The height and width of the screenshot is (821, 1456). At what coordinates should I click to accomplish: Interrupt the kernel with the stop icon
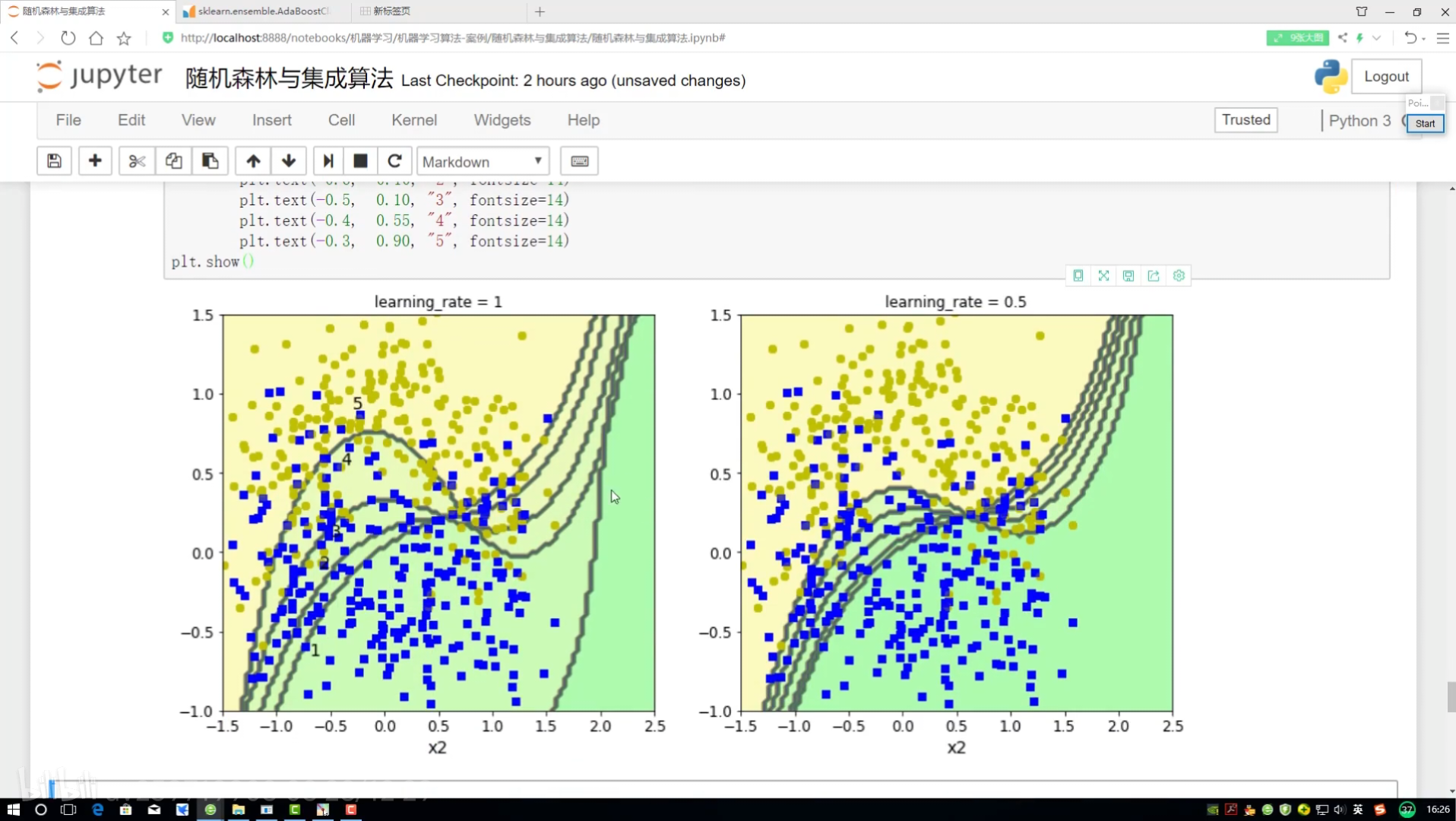pos(361,161)
